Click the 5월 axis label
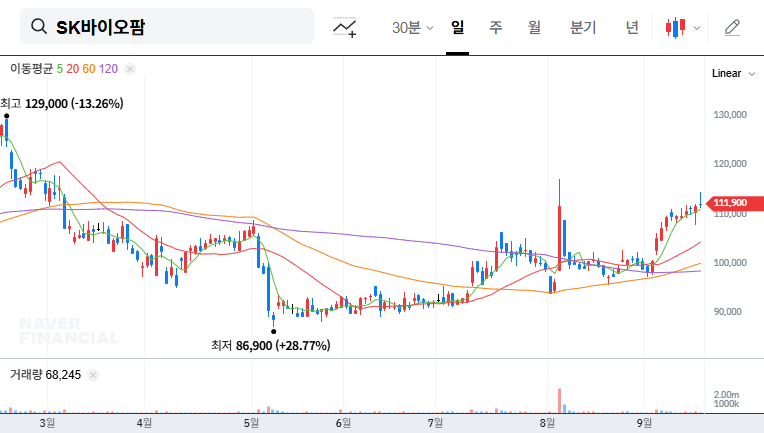Viewport: 764px width, 433px height. [251, 423]
